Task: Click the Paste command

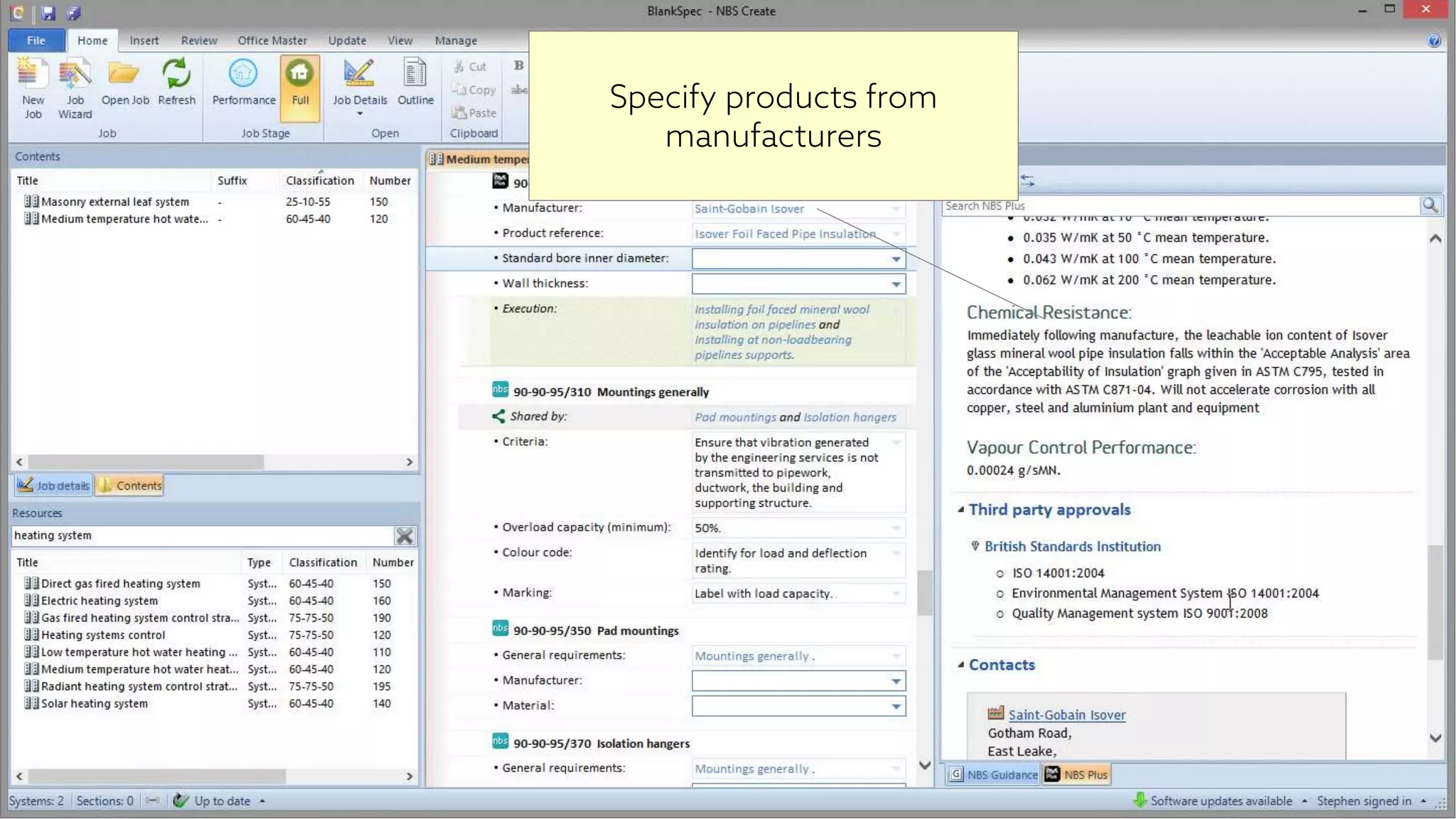Action: pyautogui.click(x=474, y=112)
